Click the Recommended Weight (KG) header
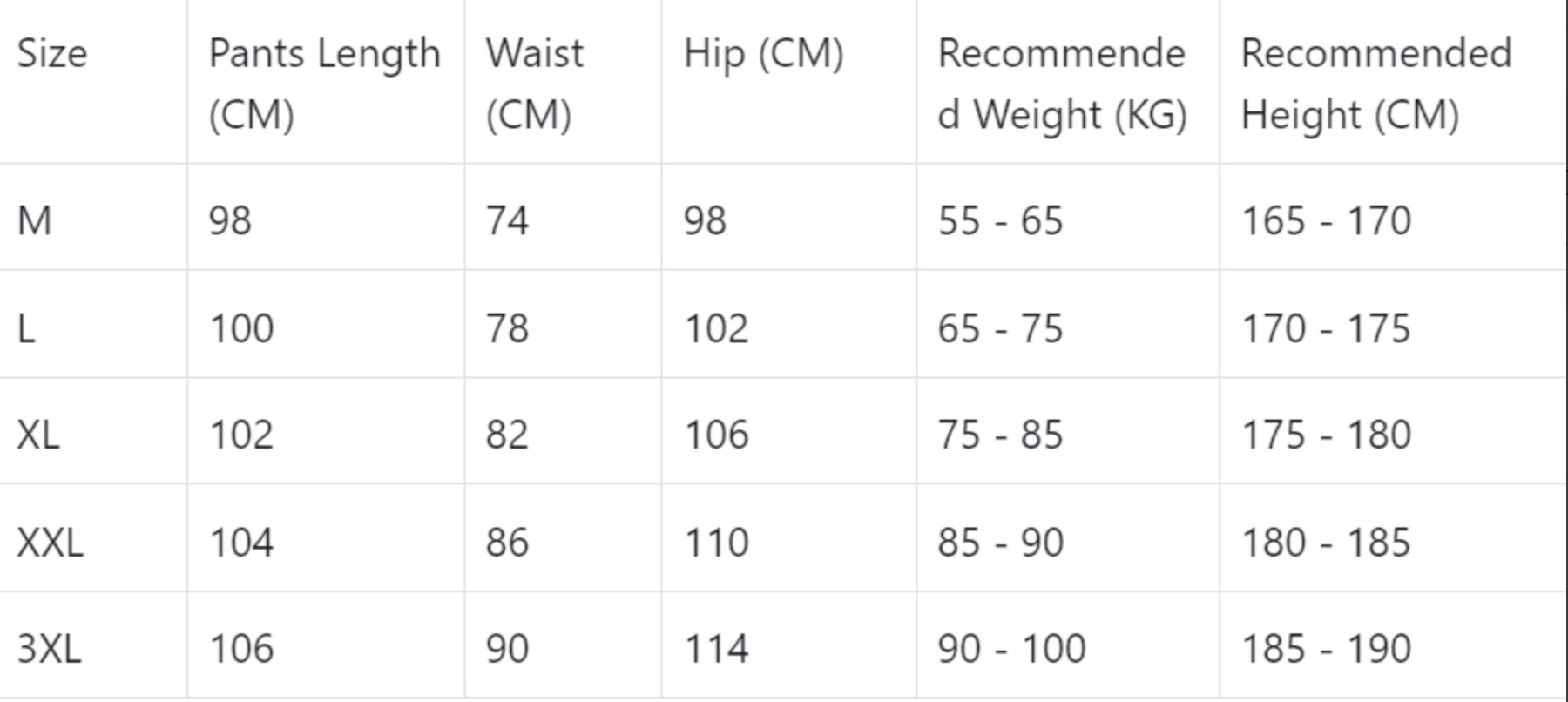The image size is (1568, 702). click(1062, 84)
